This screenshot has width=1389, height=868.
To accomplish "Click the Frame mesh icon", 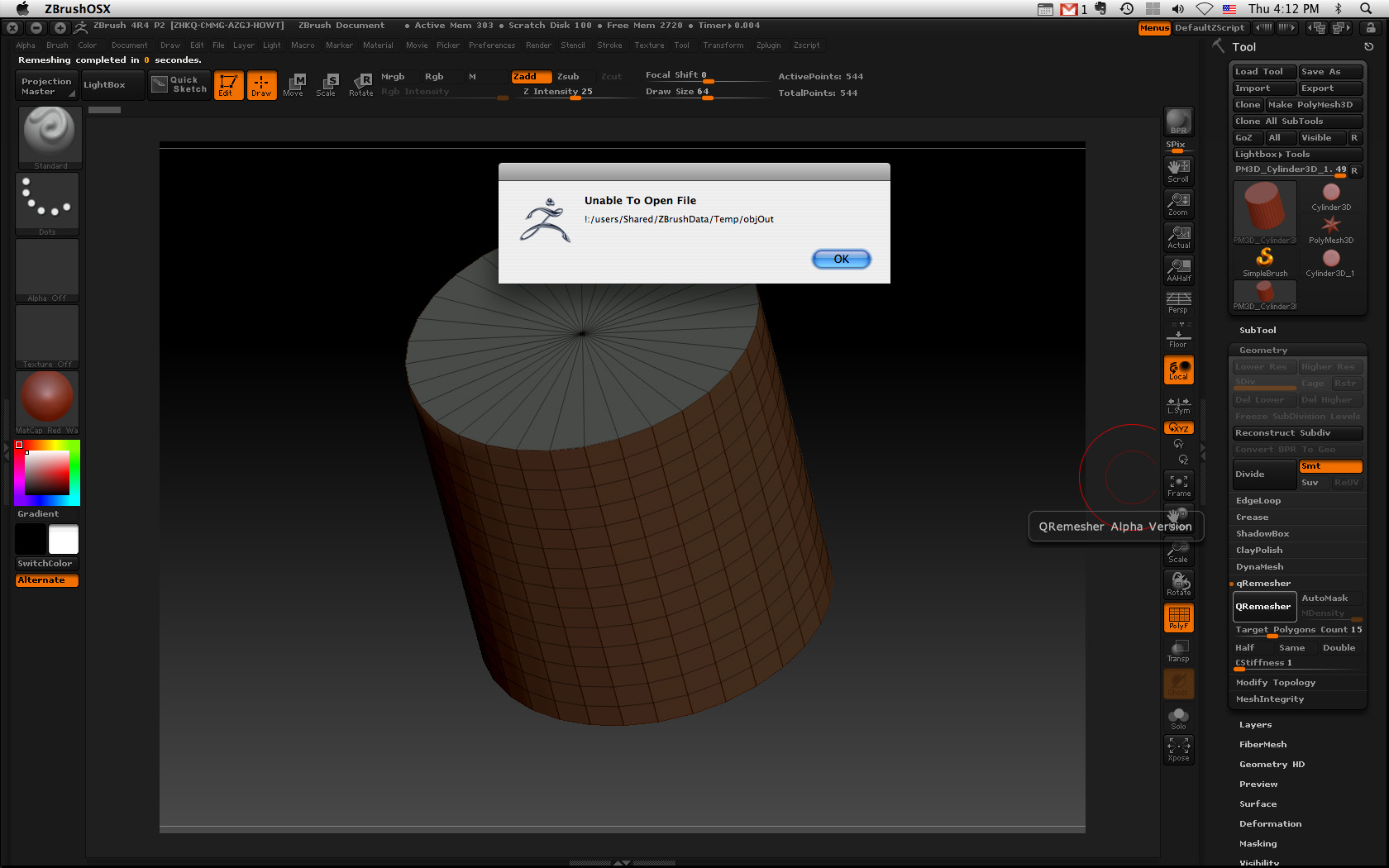I will (1178, 485).
